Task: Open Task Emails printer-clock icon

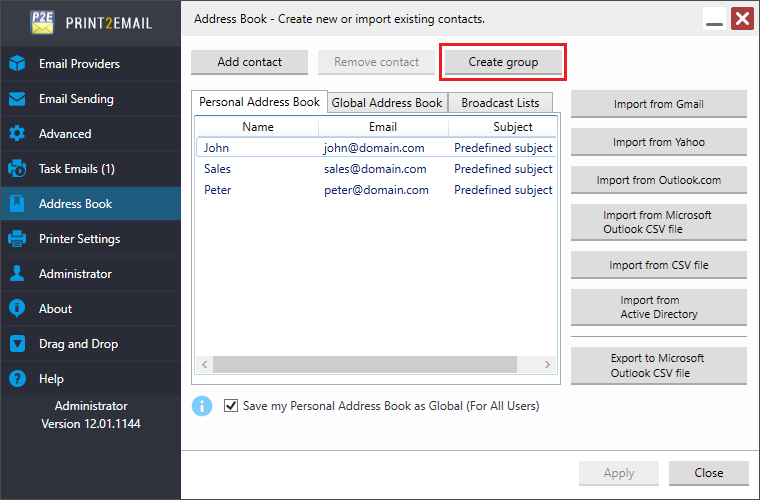Action: (17, 169)
